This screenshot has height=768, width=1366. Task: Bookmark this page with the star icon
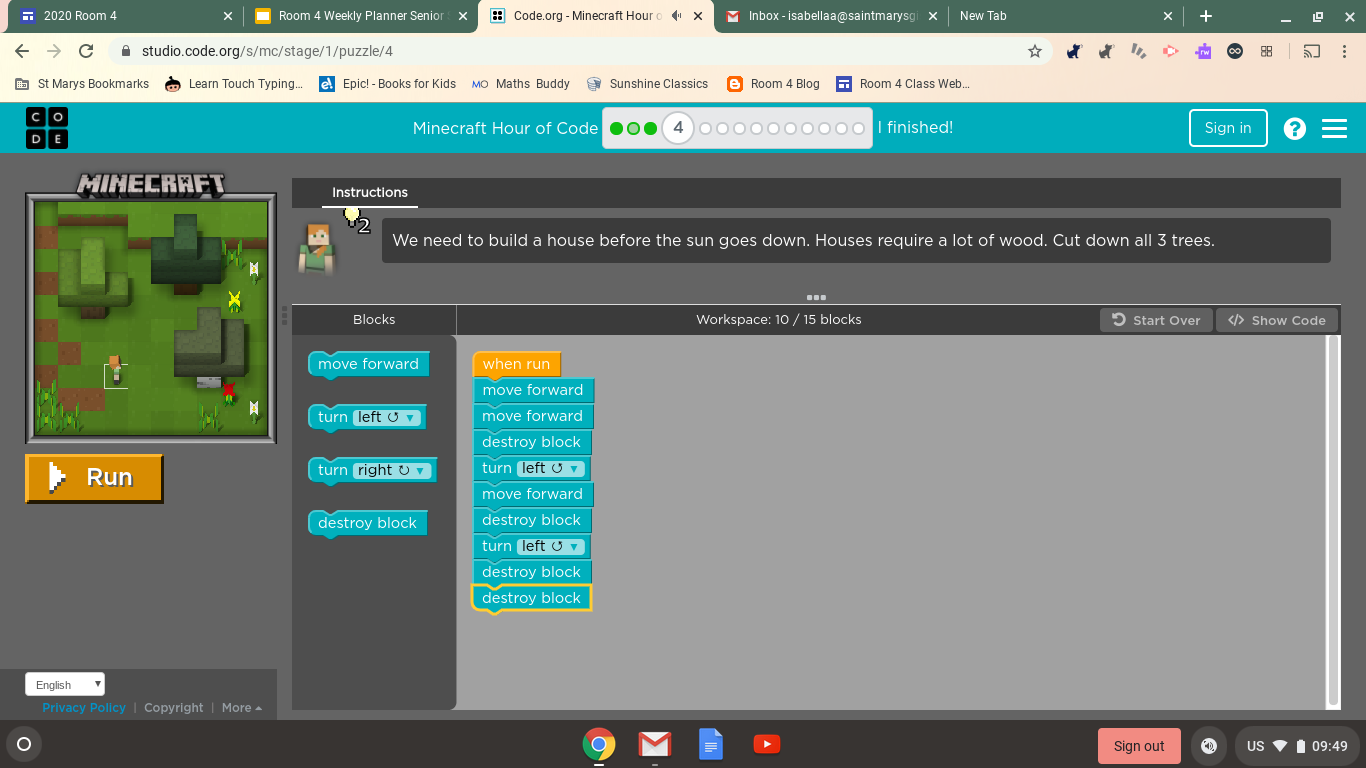1035,51
